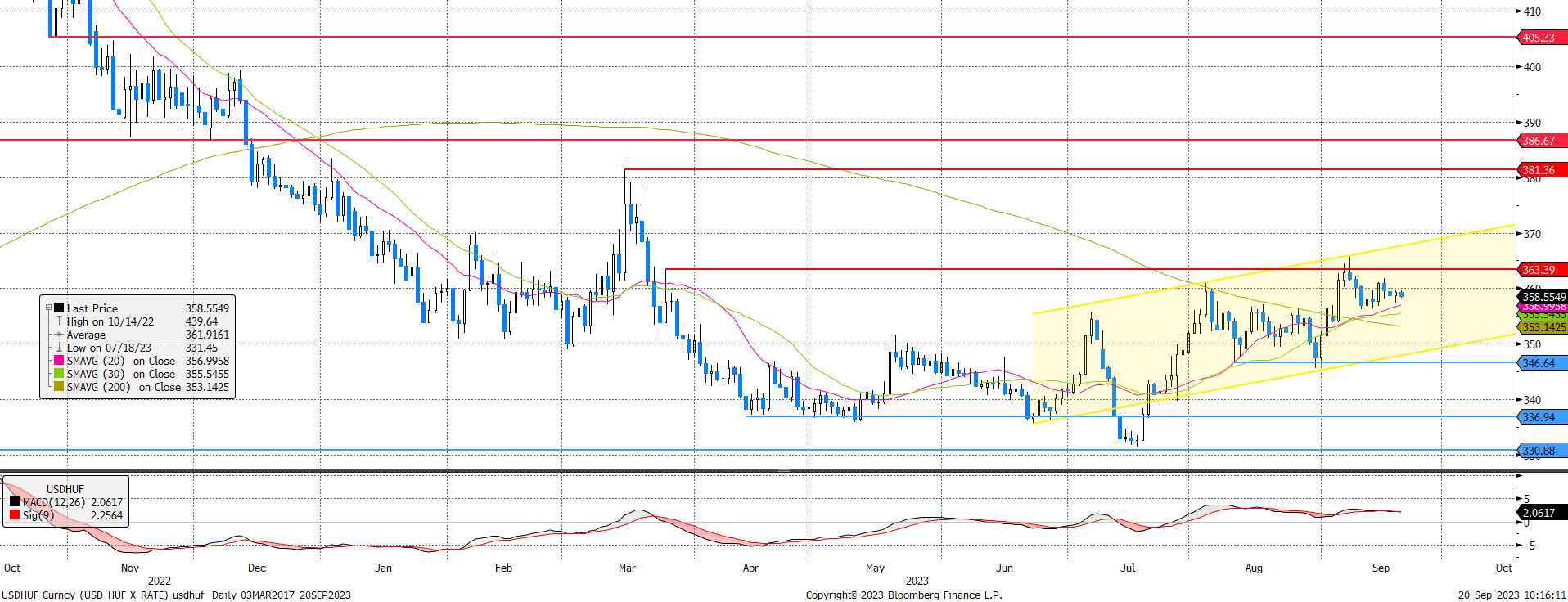This screenshot has width=1568, height=602.
Task: Click the red 386.67 price level flag
Action: [1542, 141]
